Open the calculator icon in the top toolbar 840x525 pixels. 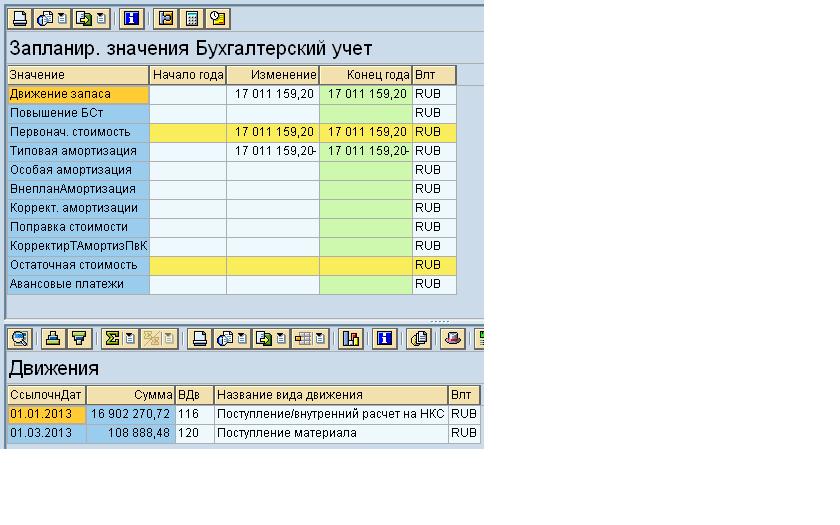click(x=192, y=18)
